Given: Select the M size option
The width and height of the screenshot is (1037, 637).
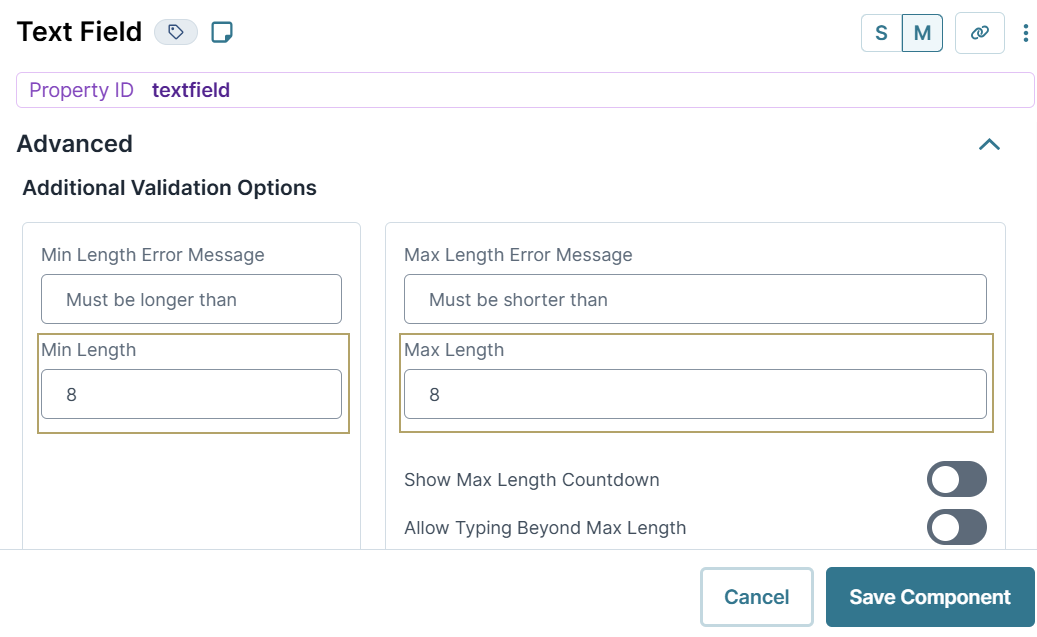Looking at the screenshot, I should click(922, 32).
